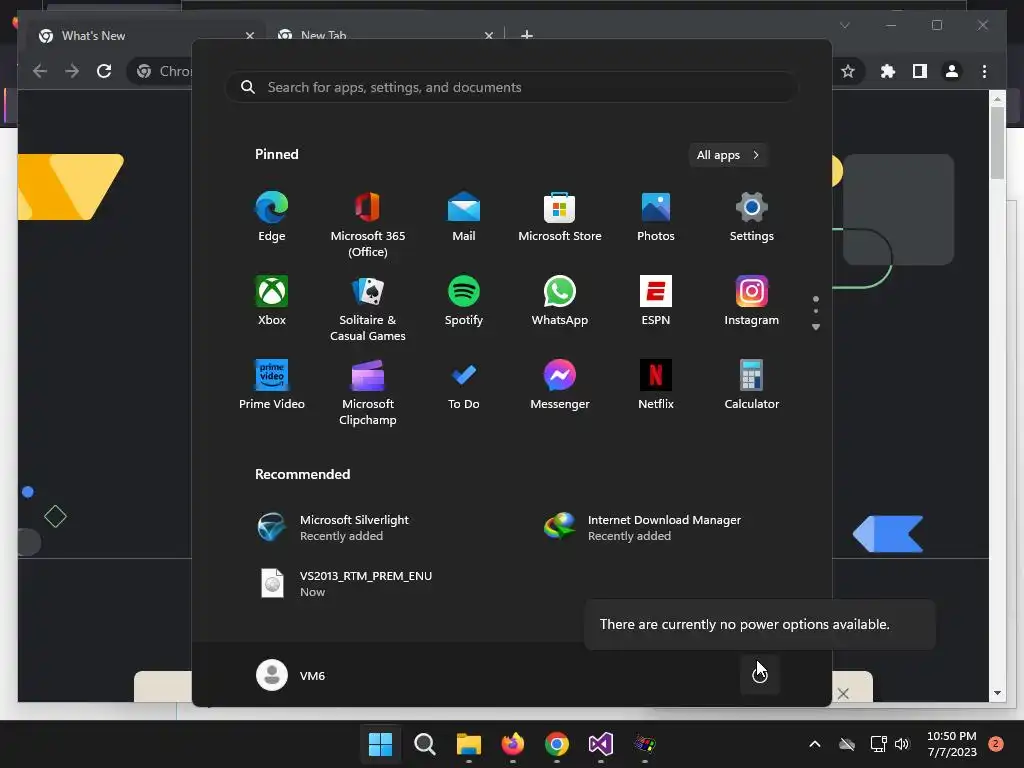
Task: Bookmark this page with the star
Action: tap(848, 71)
